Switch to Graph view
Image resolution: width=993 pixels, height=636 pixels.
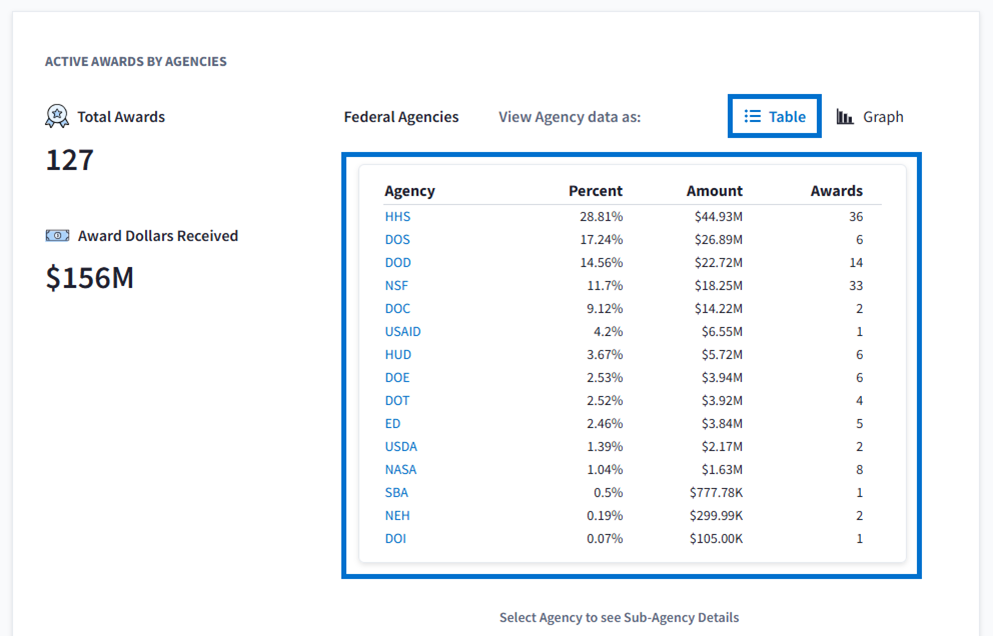pos(870,117)
